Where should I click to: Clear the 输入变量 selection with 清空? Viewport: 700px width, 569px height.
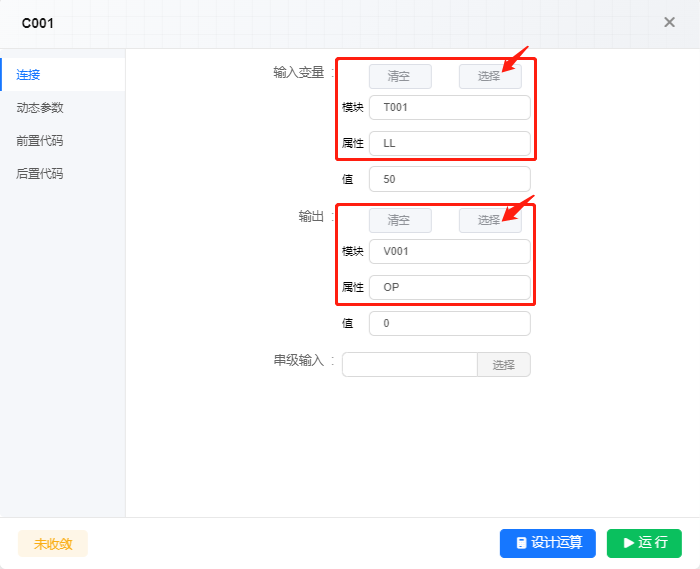[400, 76]
